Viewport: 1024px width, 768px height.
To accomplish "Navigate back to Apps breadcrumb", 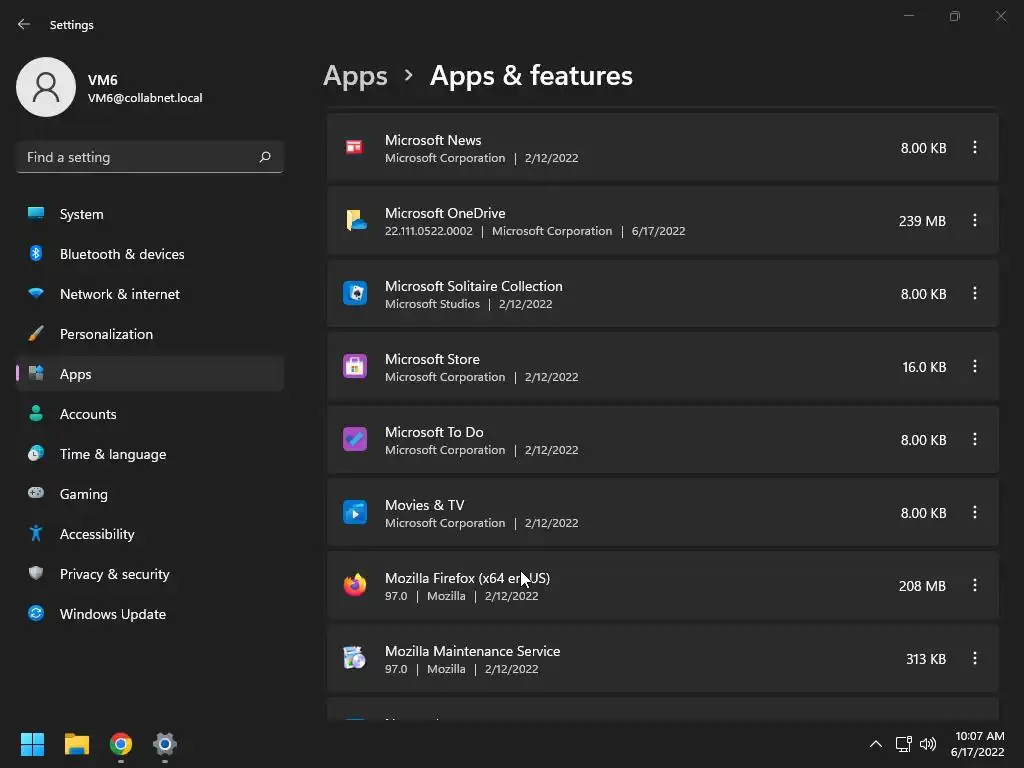I will click(355, 76).
